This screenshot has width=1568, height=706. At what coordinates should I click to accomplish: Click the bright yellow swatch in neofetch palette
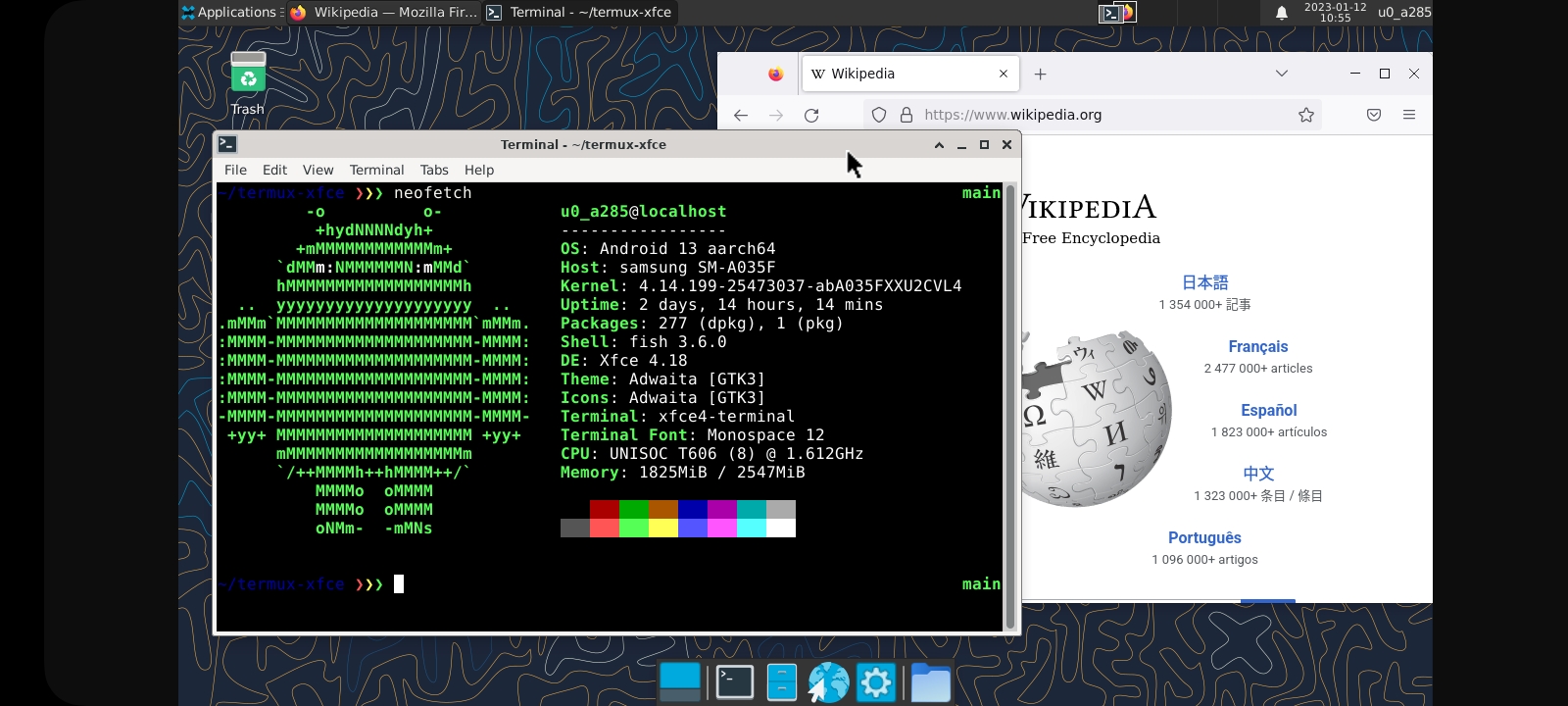coord(663,529)
